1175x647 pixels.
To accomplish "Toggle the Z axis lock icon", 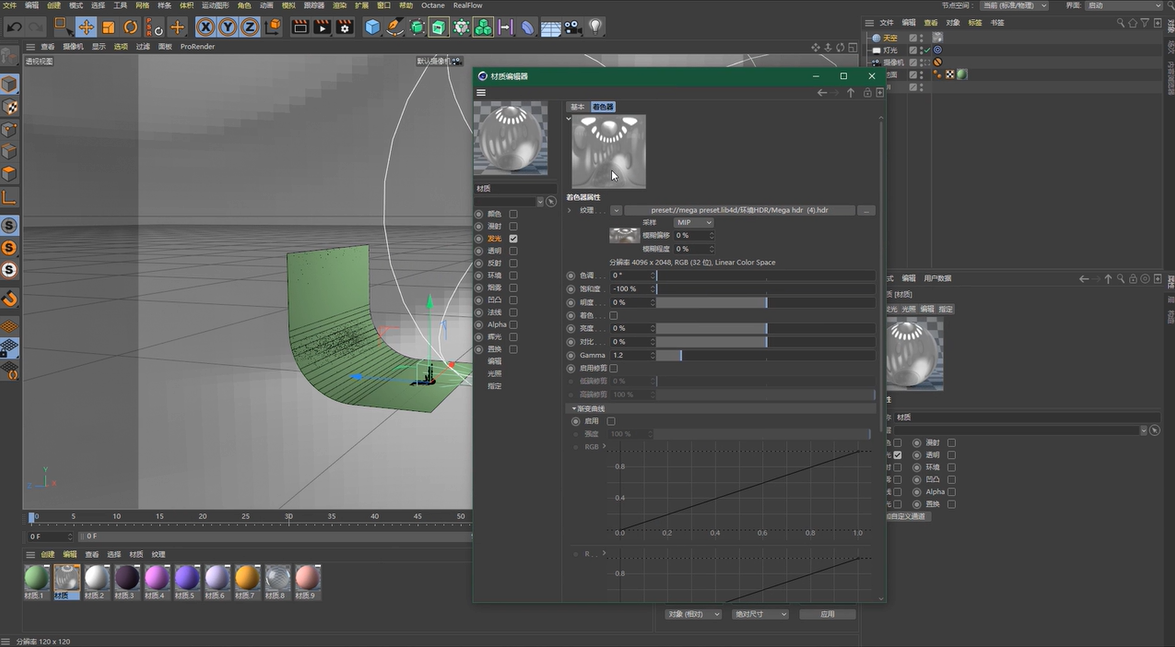I will tap(250, 27).
